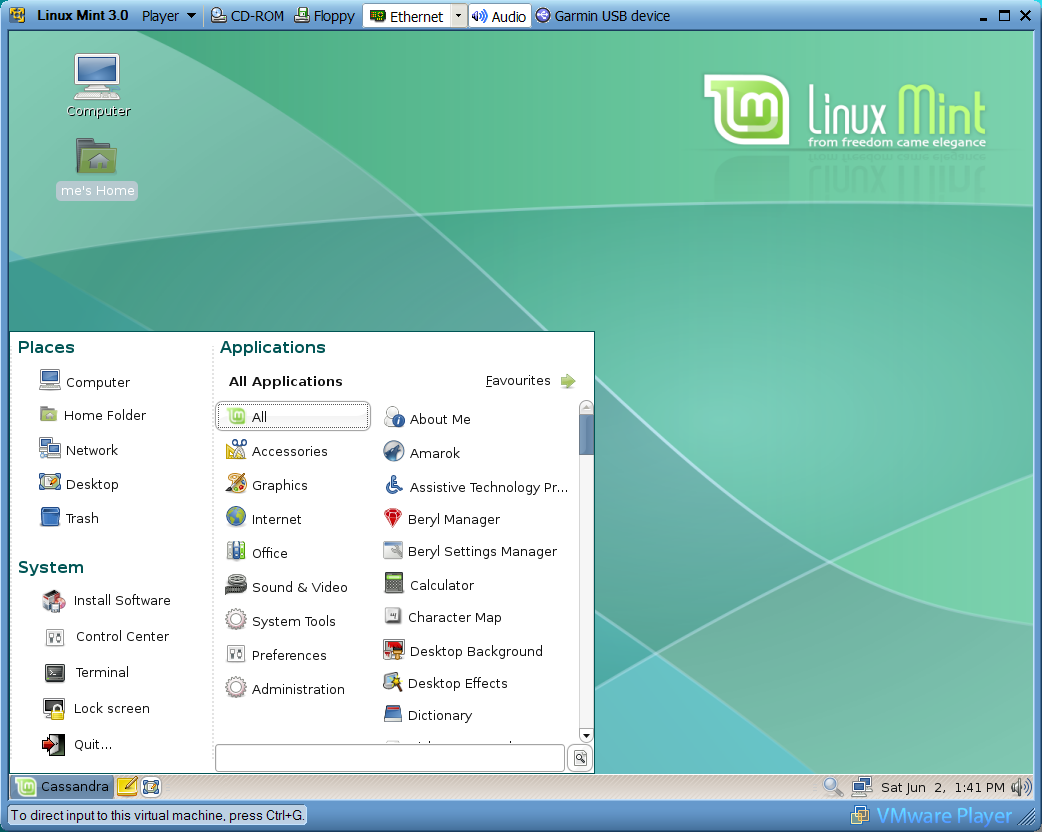Click the VMware Player logo link

[x=932, y=815]
